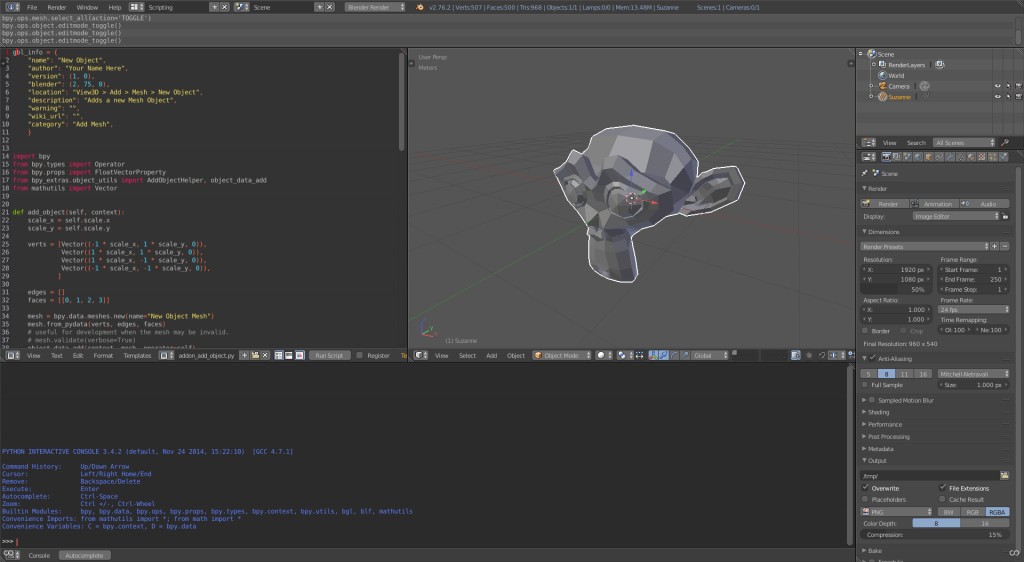Viewport: 1024px width, 562px height.
Task: Open the Object Mode dropdown
Action: click(562, 355)
